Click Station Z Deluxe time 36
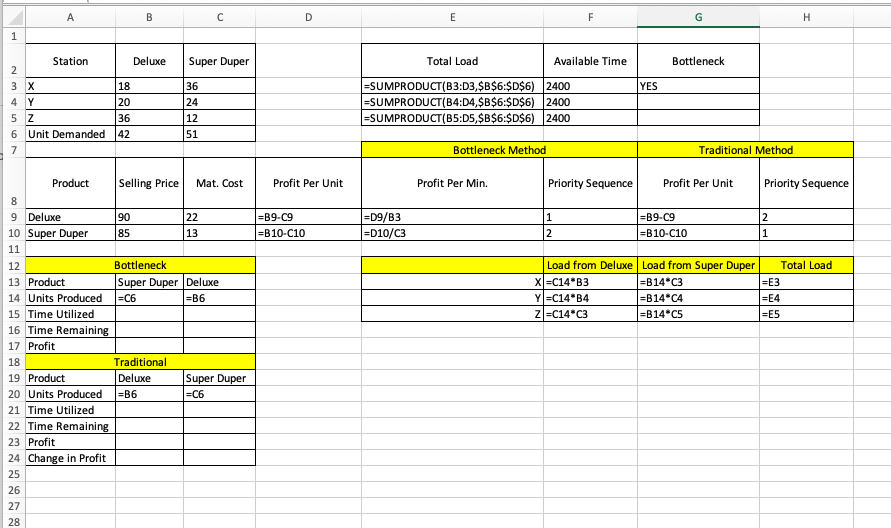The height and width of the screenshot is (528, 891). click(x=149, y=118)
